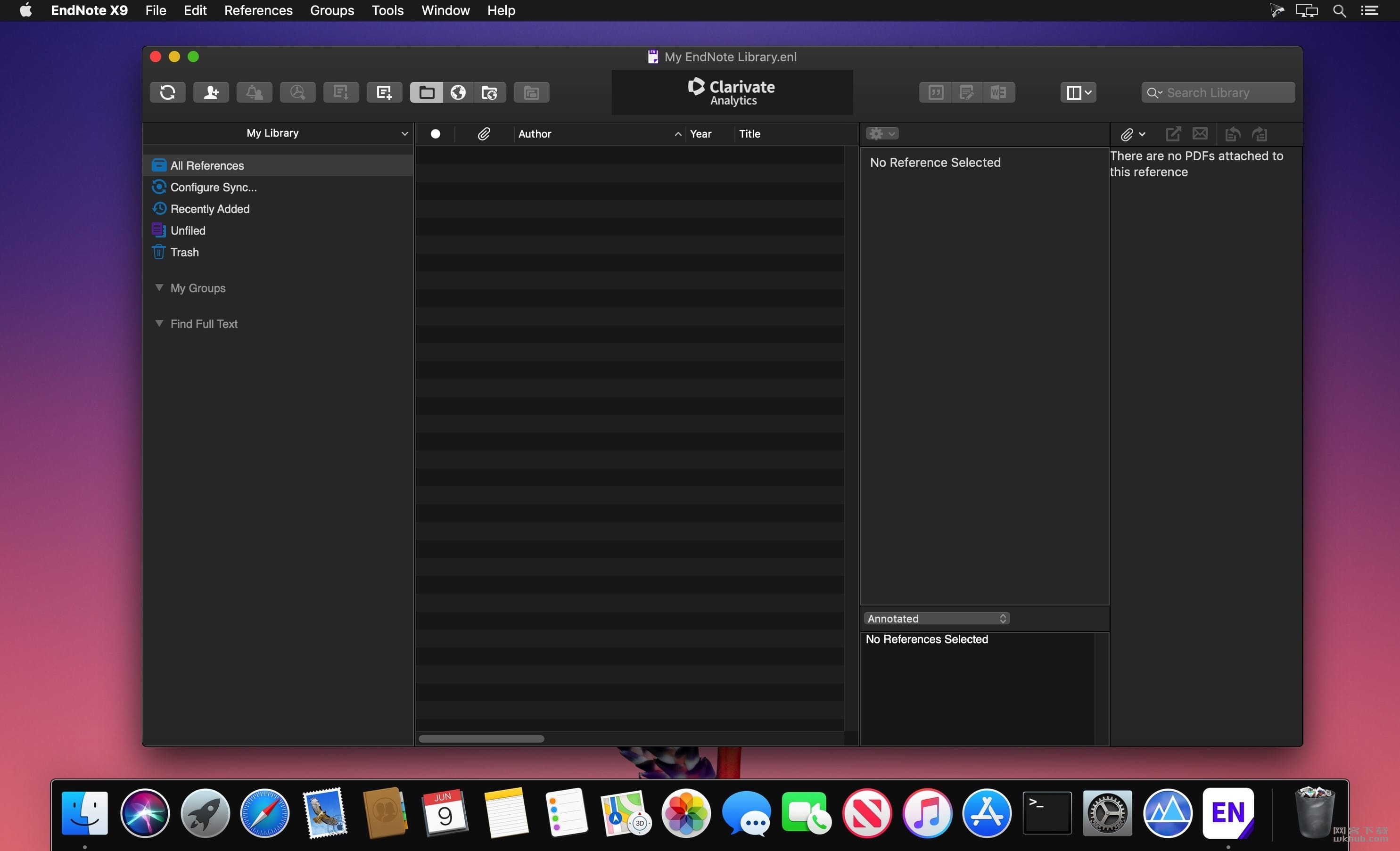Open the reference panel gear dropdown

pos(882,133)
